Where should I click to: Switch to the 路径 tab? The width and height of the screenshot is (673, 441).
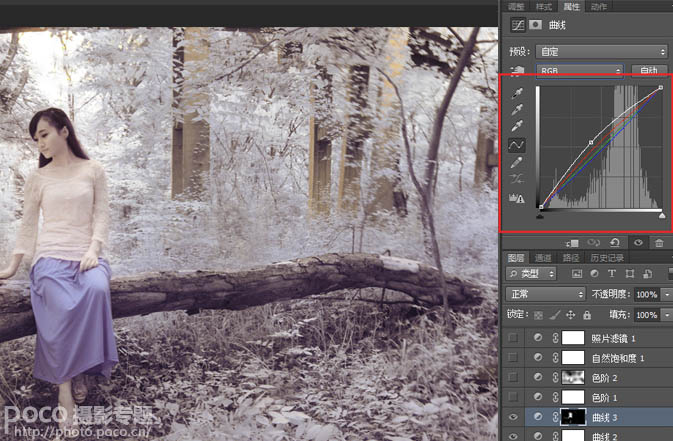[570, 258]
